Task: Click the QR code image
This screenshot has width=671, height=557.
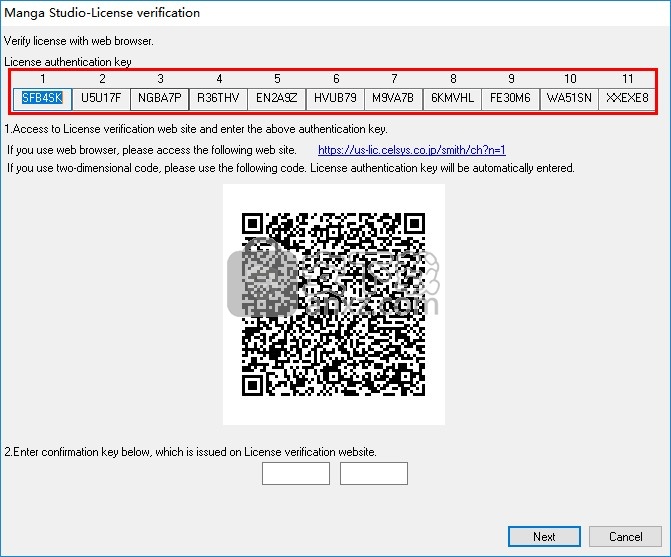Action: 334,304
